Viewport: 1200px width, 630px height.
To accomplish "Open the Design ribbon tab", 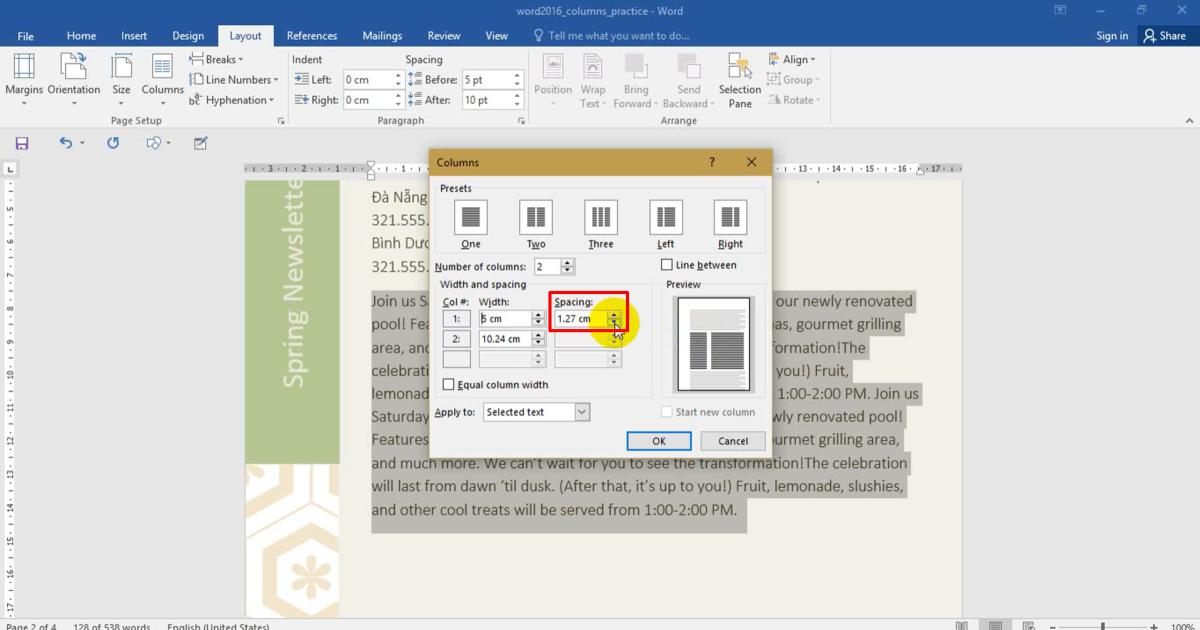I will coord(188,36).
